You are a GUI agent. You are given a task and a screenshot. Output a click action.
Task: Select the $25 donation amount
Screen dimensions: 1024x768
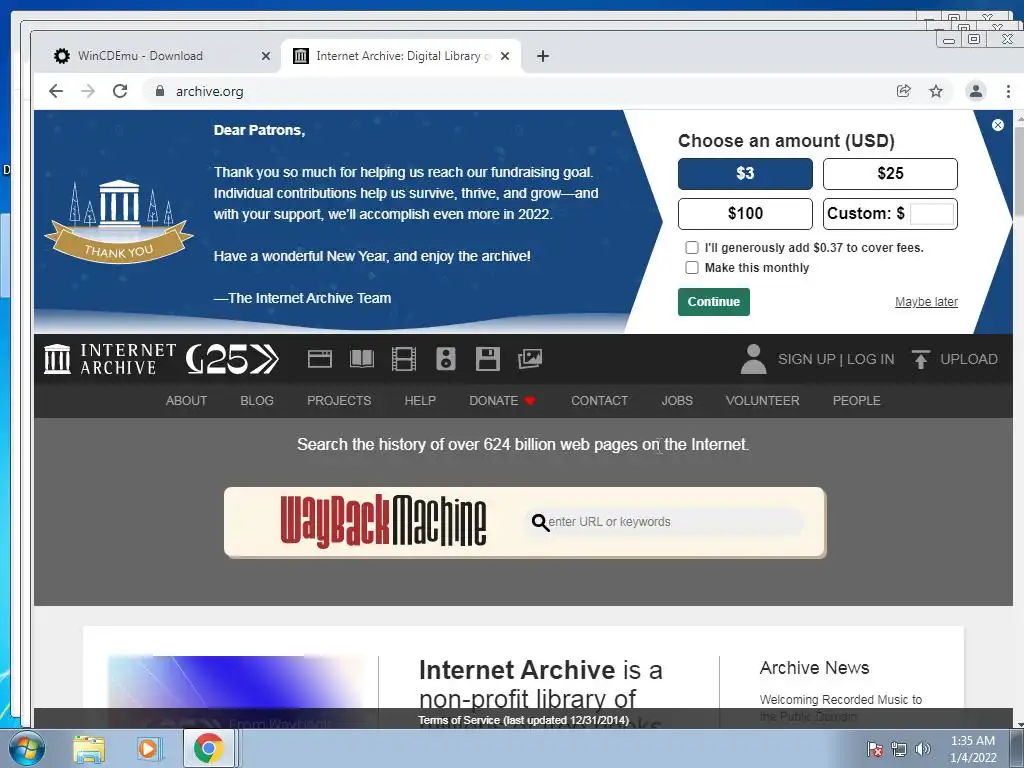pyautogui.click(x=890, y=174)
